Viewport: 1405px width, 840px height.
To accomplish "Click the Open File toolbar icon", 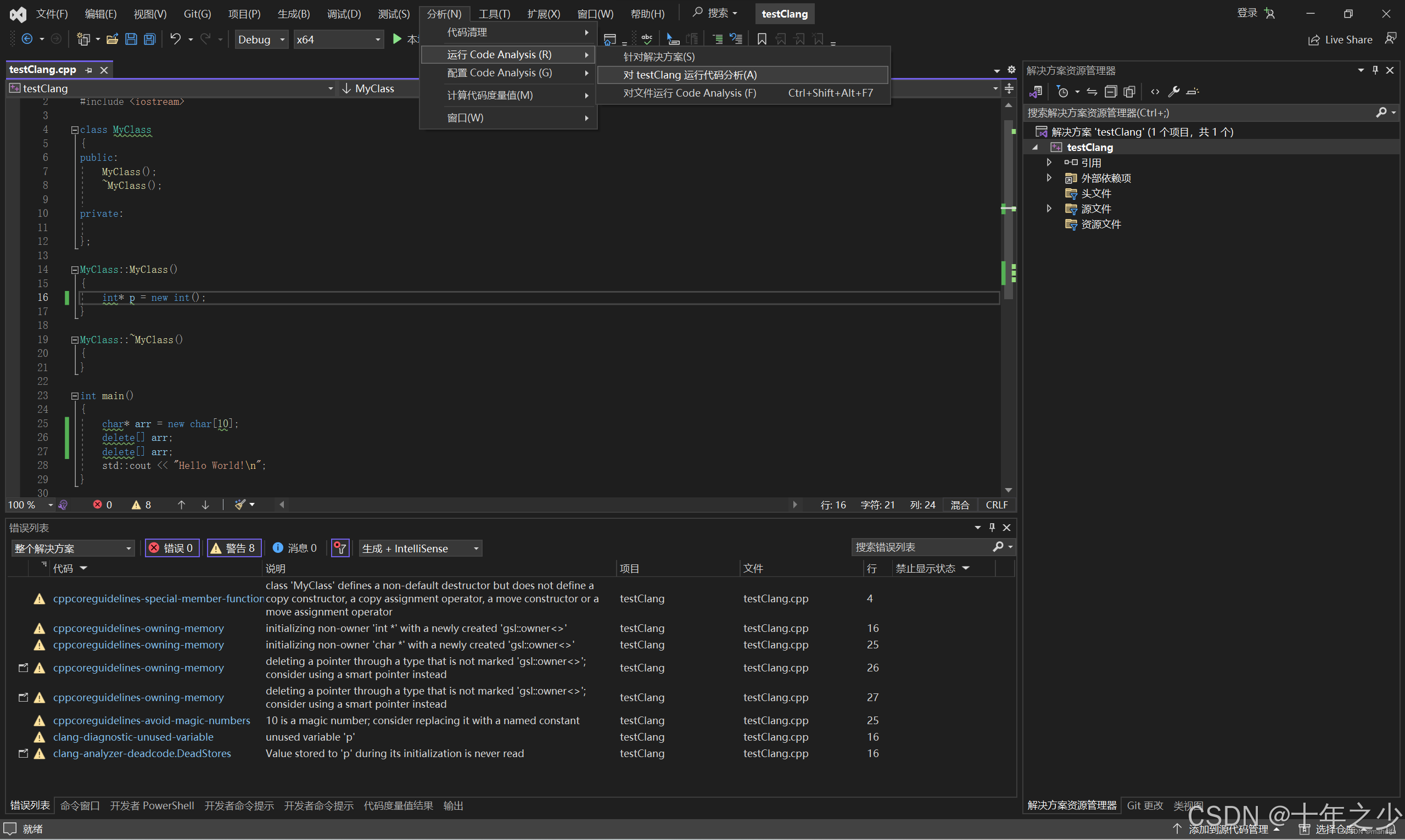I will pyautogui.click(x=112, y=39).
